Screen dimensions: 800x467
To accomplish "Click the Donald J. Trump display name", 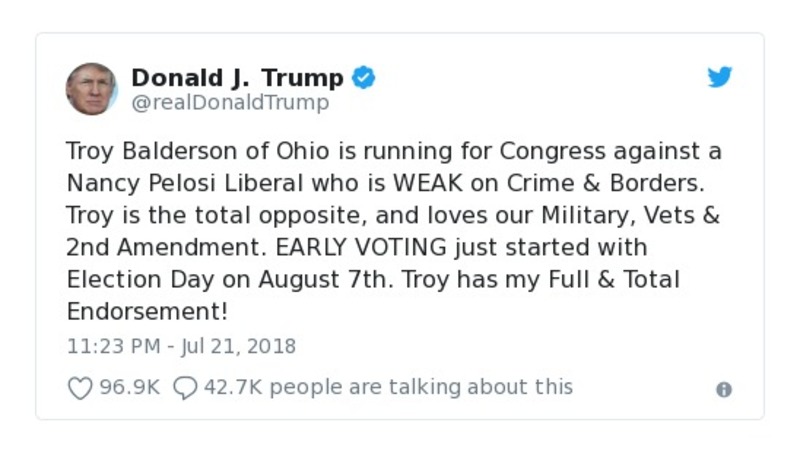I will [237, 78].
